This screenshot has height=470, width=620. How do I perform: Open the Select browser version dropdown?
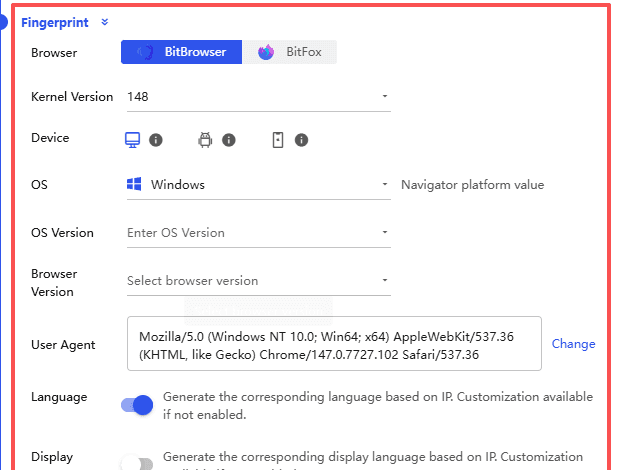(259, 281)
